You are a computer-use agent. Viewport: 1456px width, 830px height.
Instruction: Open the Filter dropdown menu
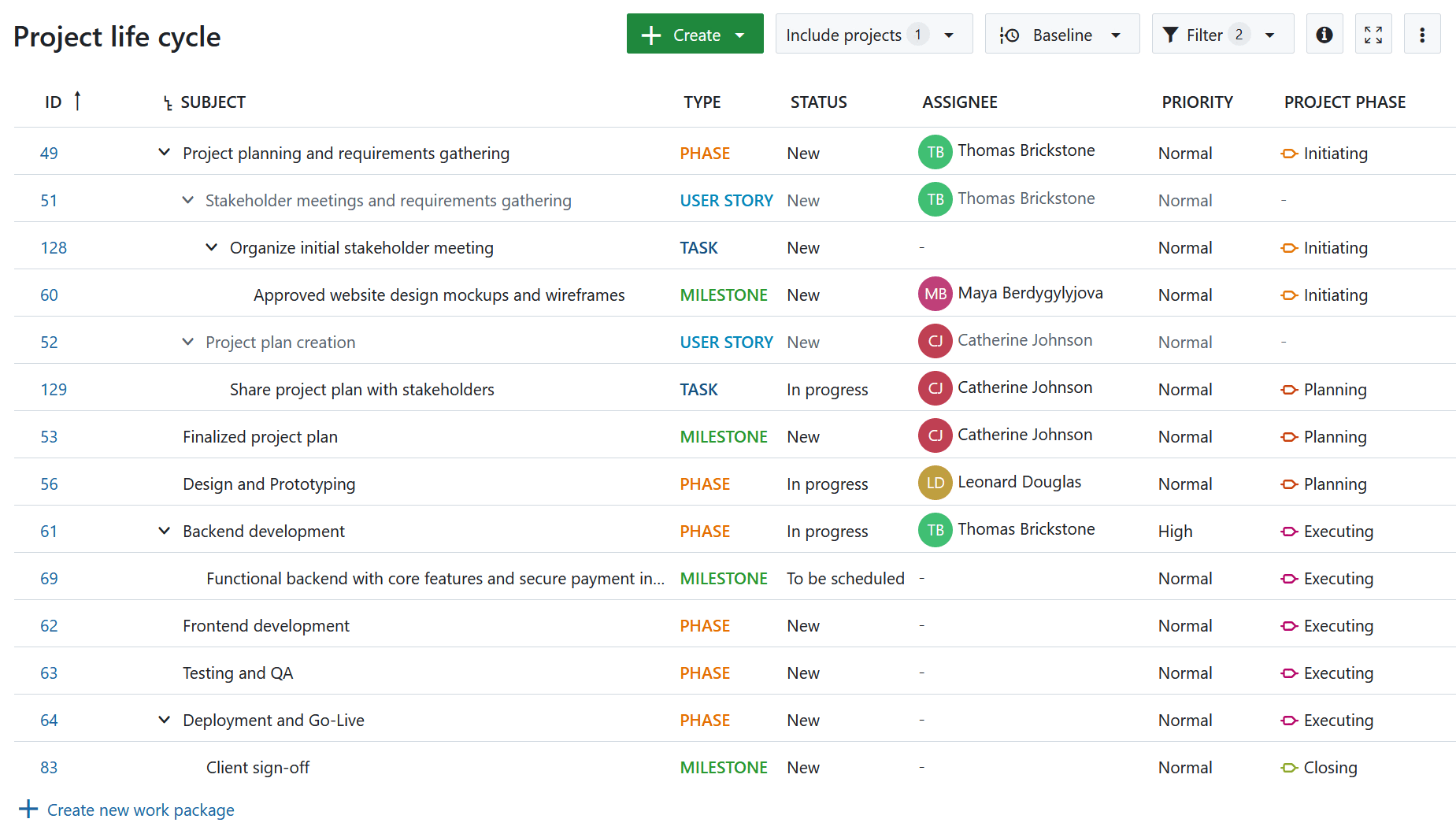(1269, 34)
